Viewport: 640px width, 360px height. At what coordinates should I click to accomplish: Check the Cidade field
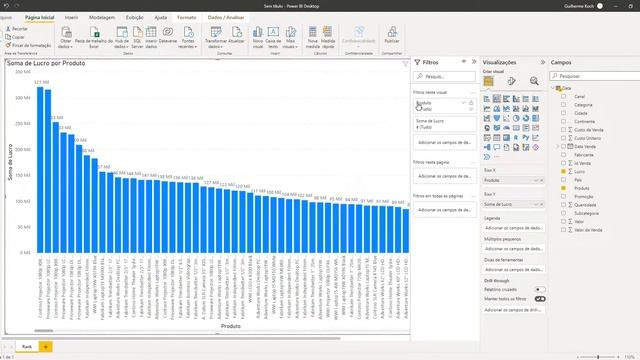click(564, 113)
